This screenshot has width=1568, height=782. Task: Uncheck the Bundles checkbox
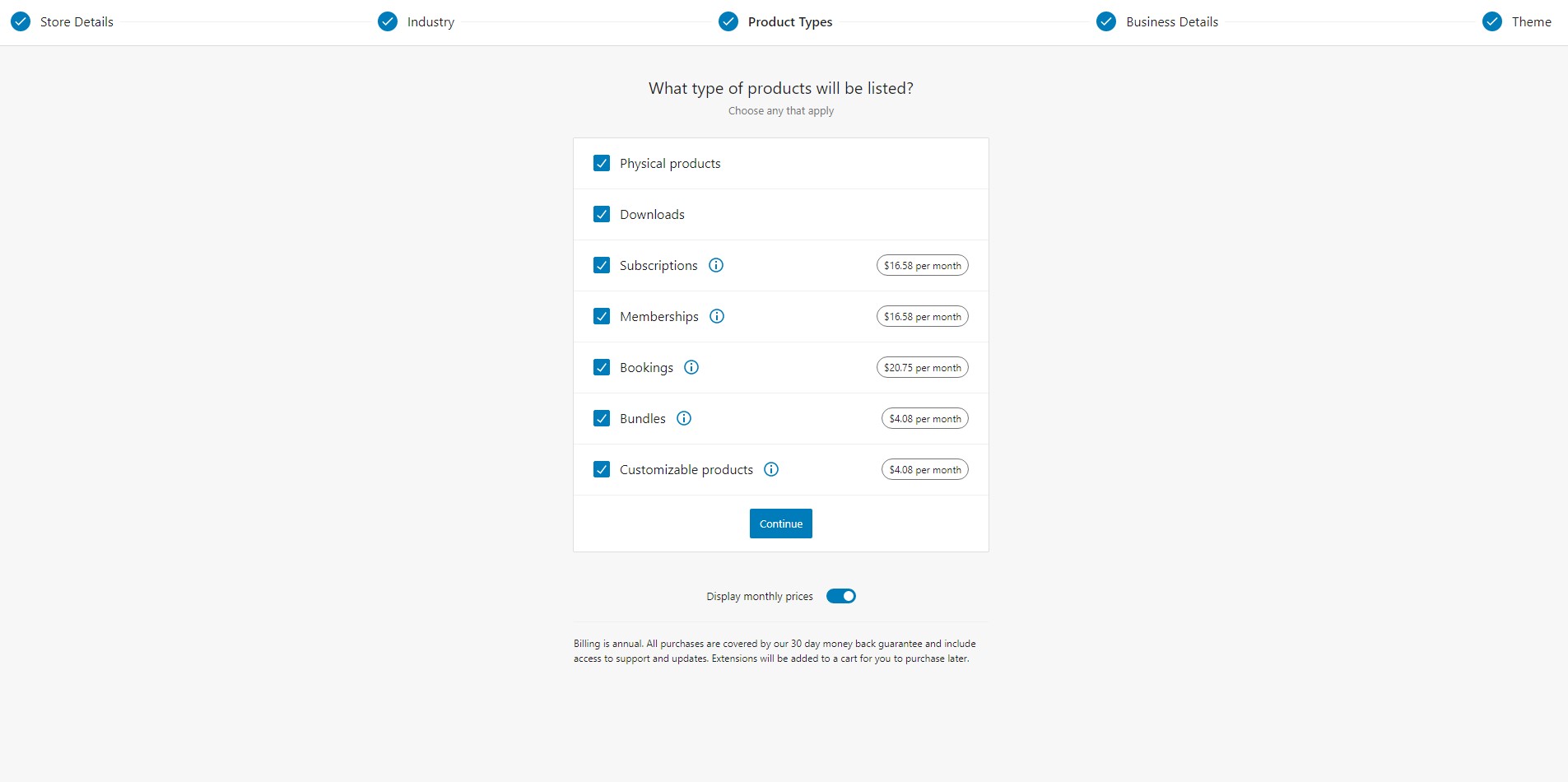point(603,418)
